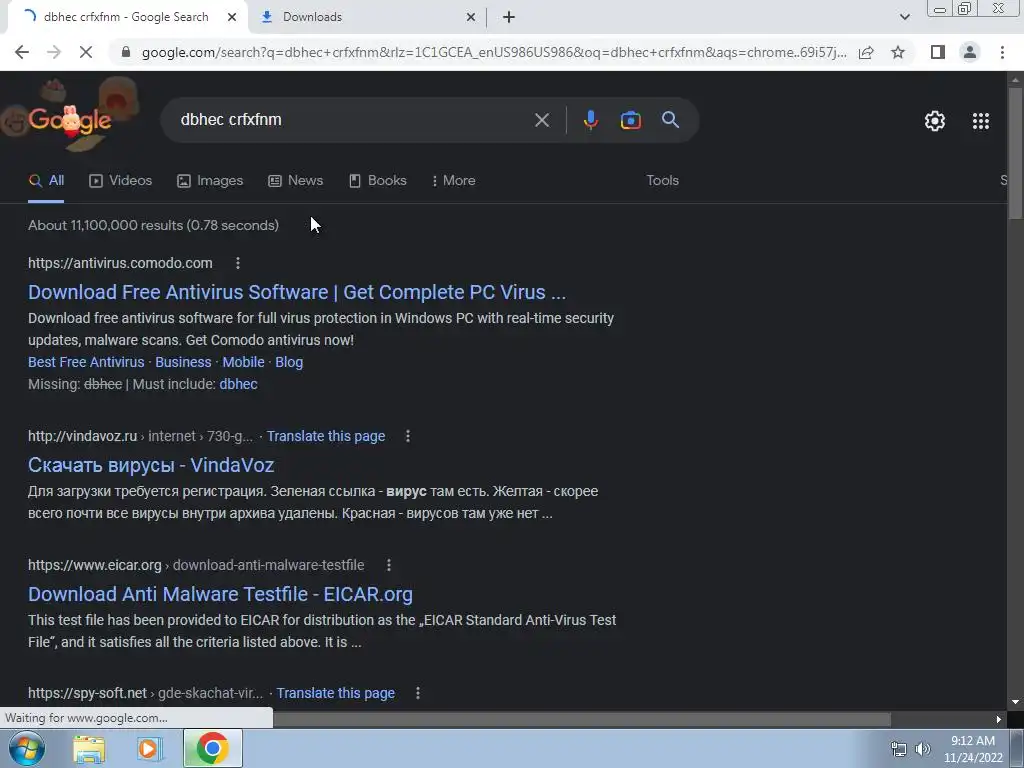Viewport: 1024px width, 768px height.
Task: Expand the More search filters menu
Action: (x=454, y=181)
